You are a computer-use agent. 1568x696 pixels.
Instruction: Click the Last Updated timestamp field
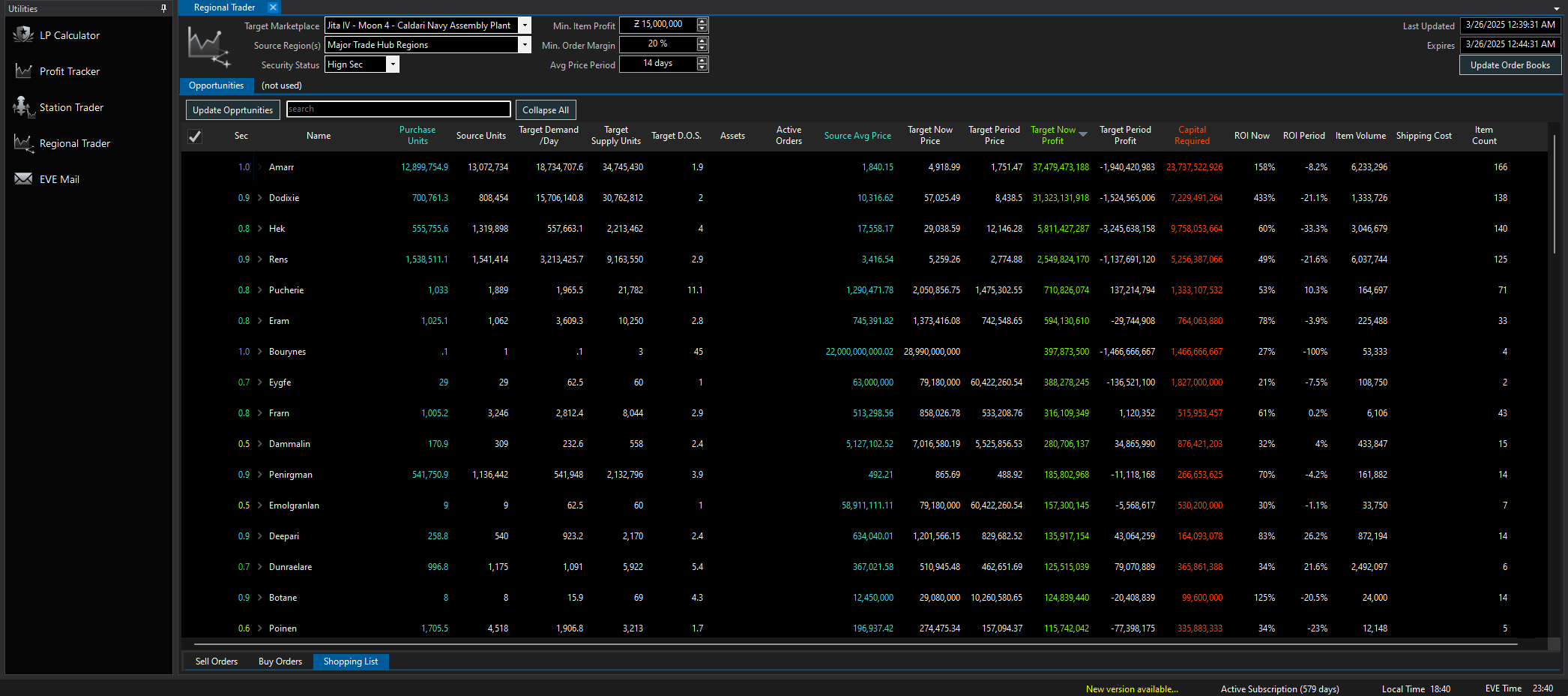coord(1510,25)
